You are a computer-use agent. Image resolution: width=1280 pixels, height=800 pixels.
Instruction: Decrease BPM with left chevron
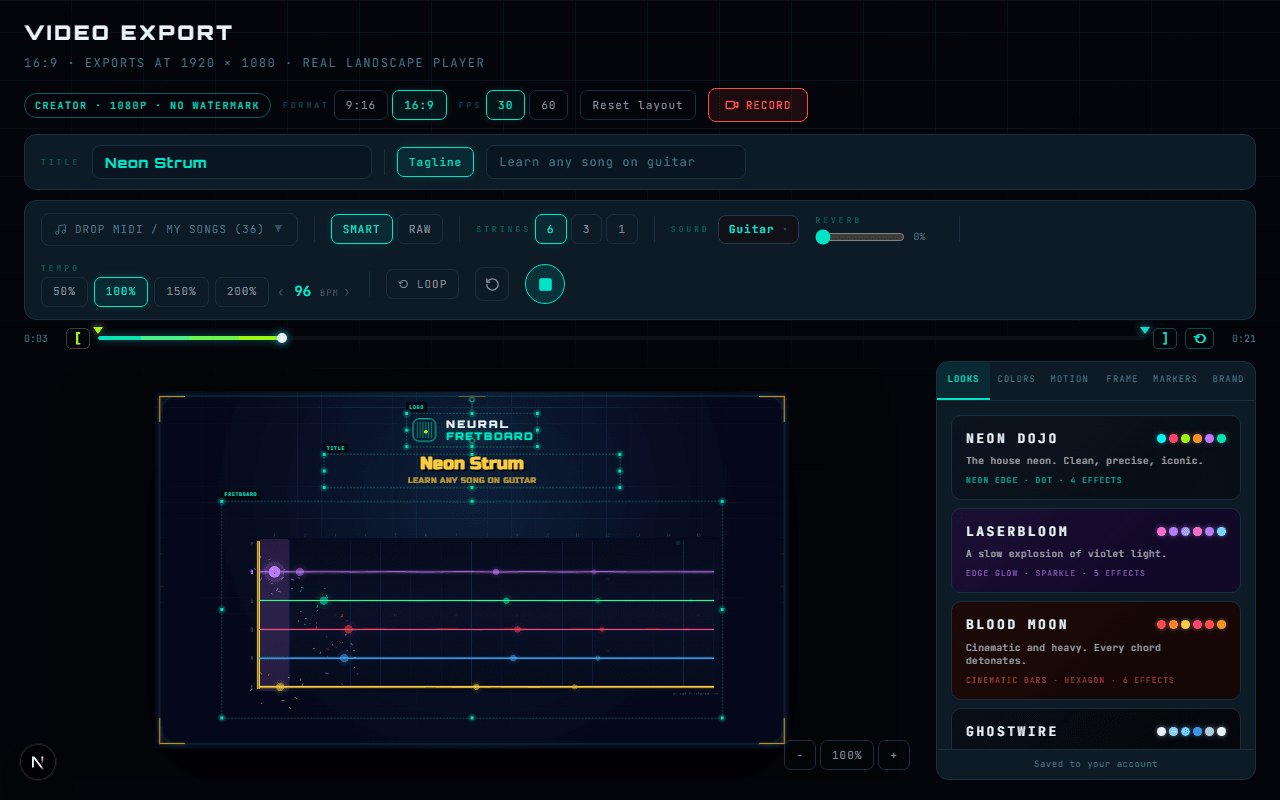(281, 292)
